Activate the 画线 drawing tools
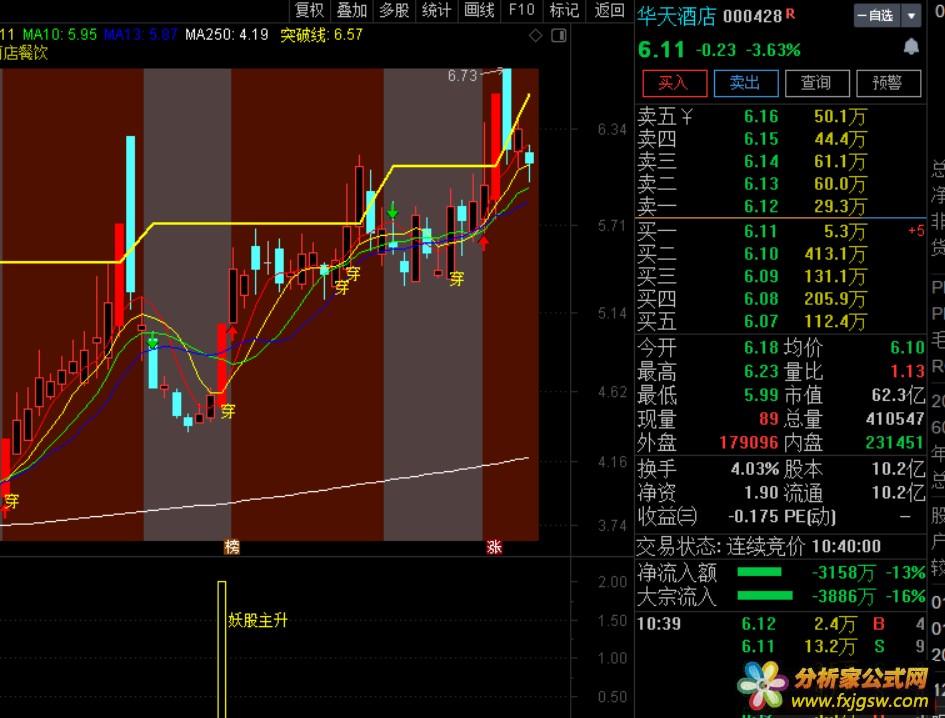The image size is (945, 718). (x=479, y=10)
